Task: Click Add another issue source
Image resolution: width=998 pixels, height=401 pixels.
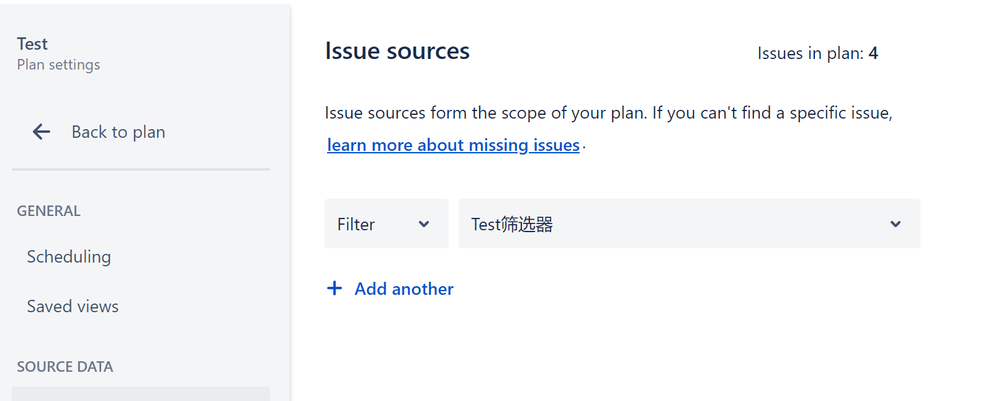Action: 404,289
